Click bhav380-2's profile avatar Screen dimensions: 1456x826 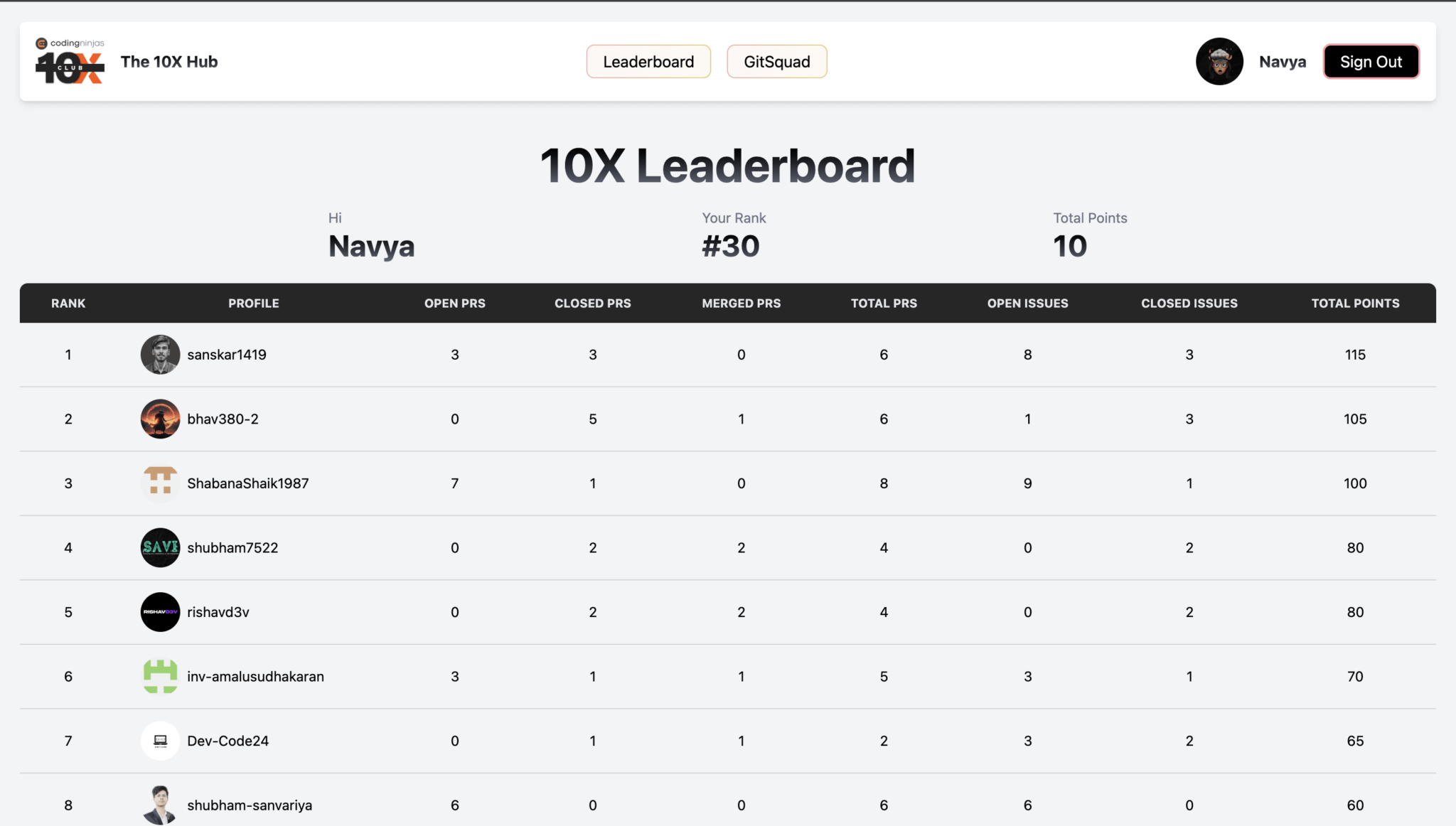point(161,419)
